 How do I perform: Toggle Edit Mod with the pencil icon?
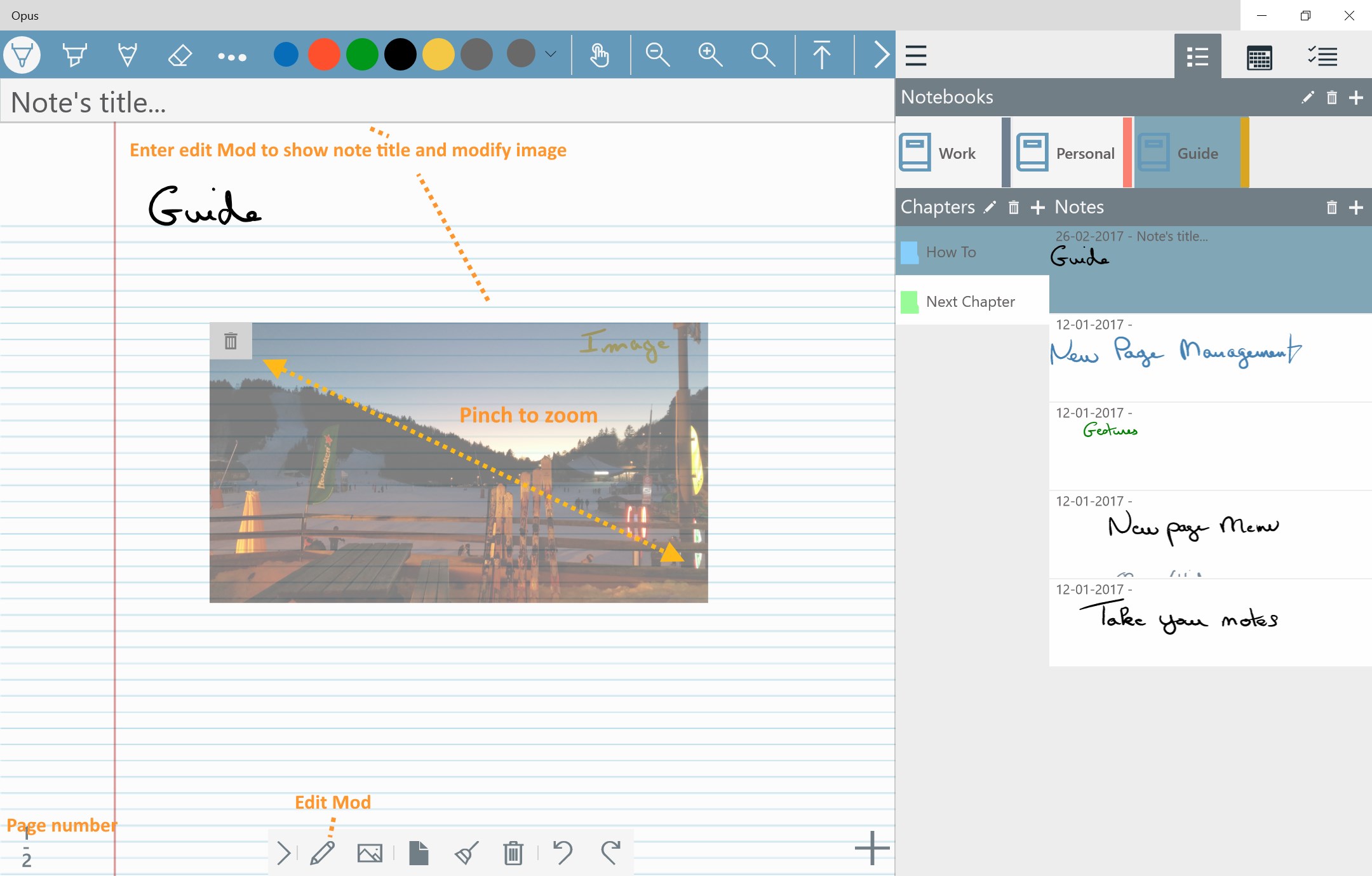tap(322, 853)
